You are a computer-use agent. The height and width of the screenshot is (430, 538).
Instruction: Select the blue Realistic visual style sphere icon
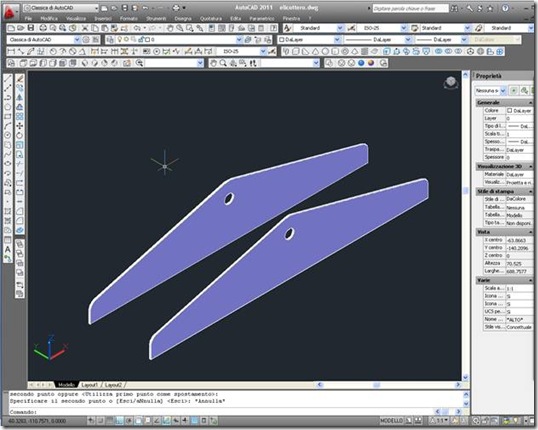point(361,63)
